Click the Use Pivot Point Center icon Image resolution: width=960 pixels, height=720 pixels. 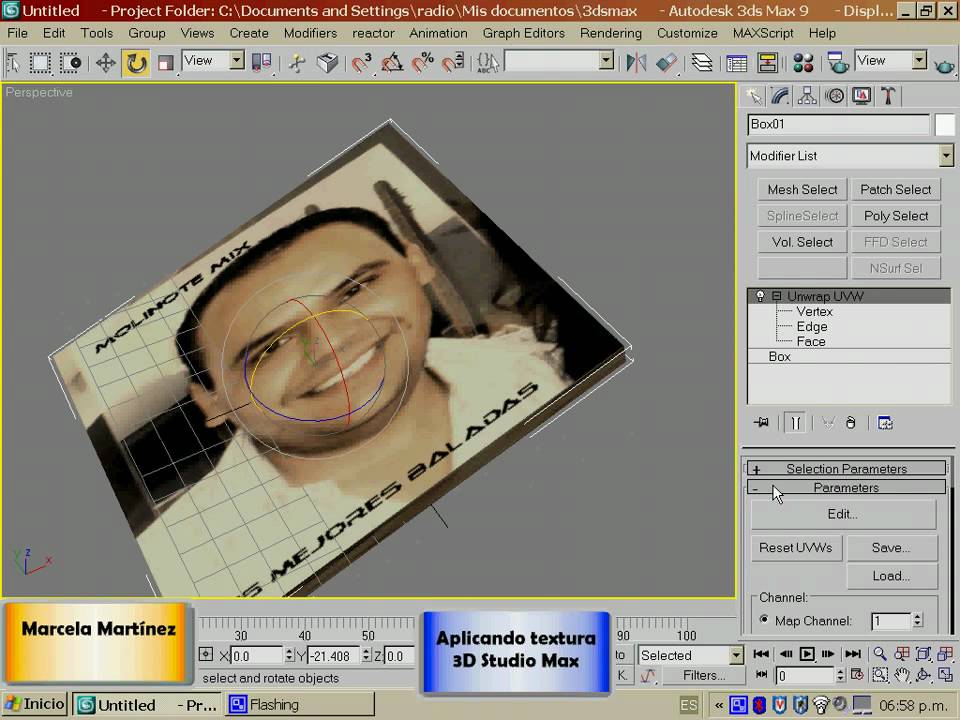tap(261, 62)
